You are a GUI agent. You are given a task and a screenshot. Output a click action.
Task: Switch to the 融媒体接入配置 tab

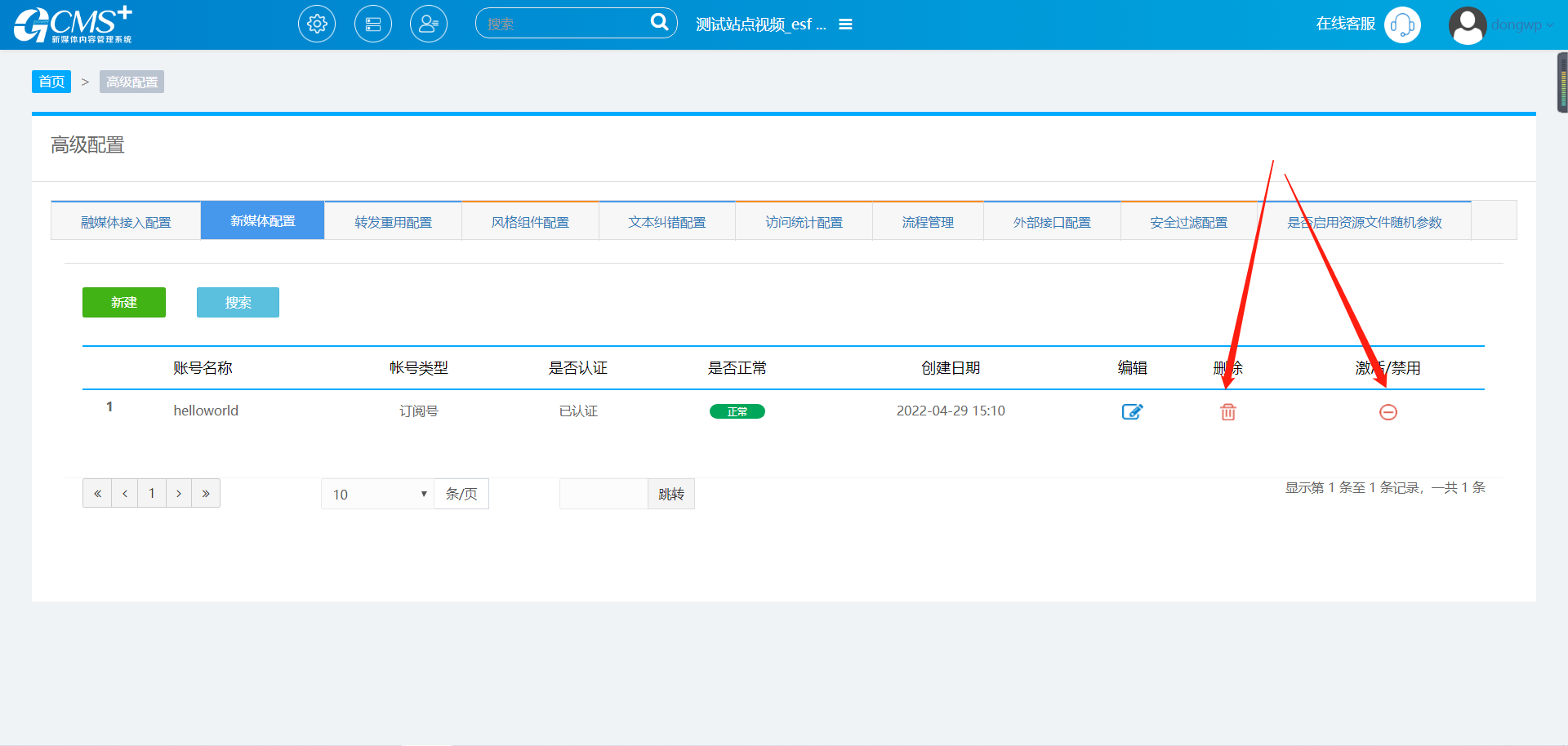coord(126,222)
